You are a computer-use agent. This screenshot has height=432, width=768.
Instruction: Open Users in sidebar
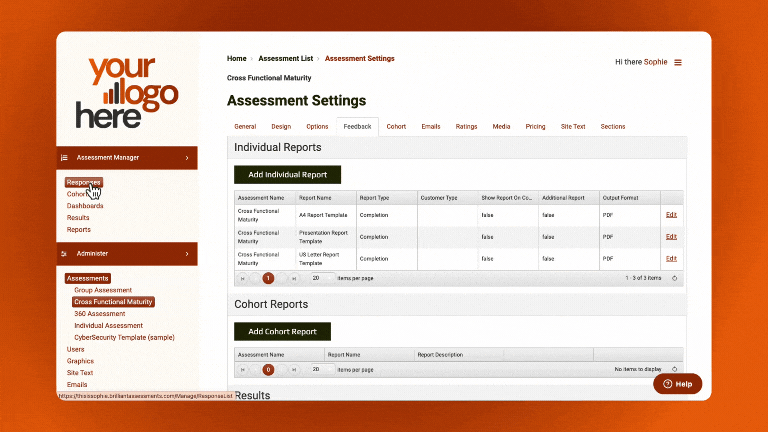[x=75, y=349]
